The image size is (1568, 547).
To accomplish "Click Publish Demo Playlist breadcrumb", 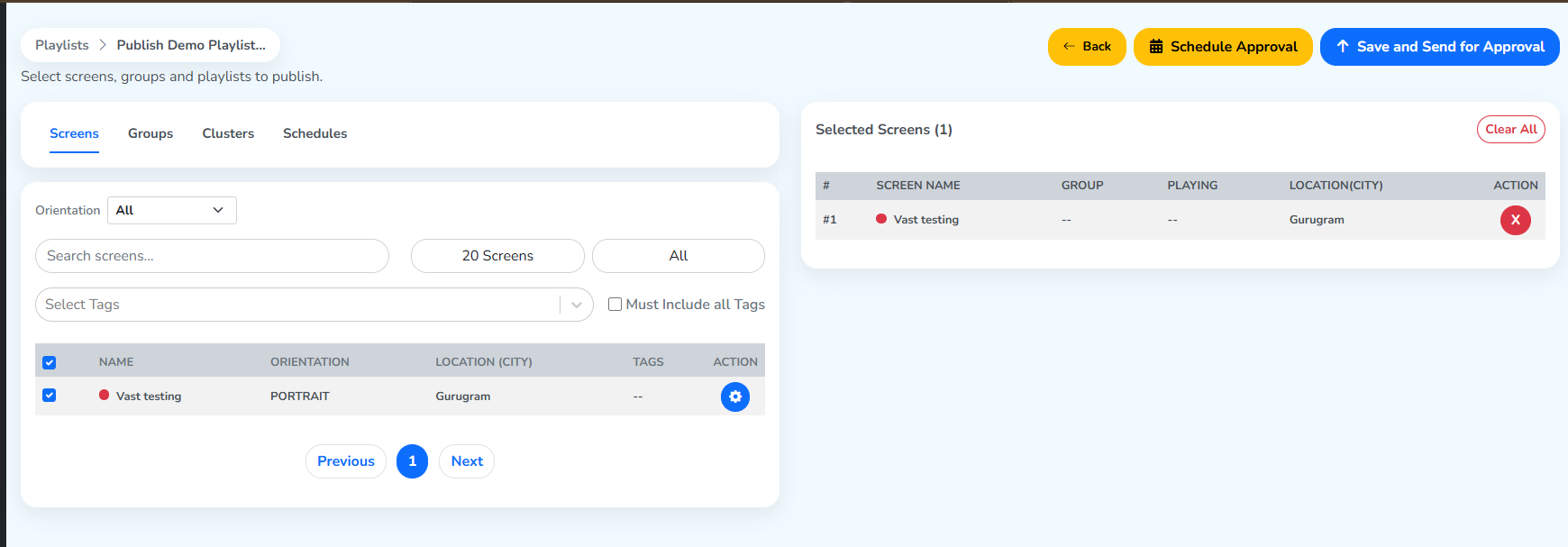I will 191,45.
